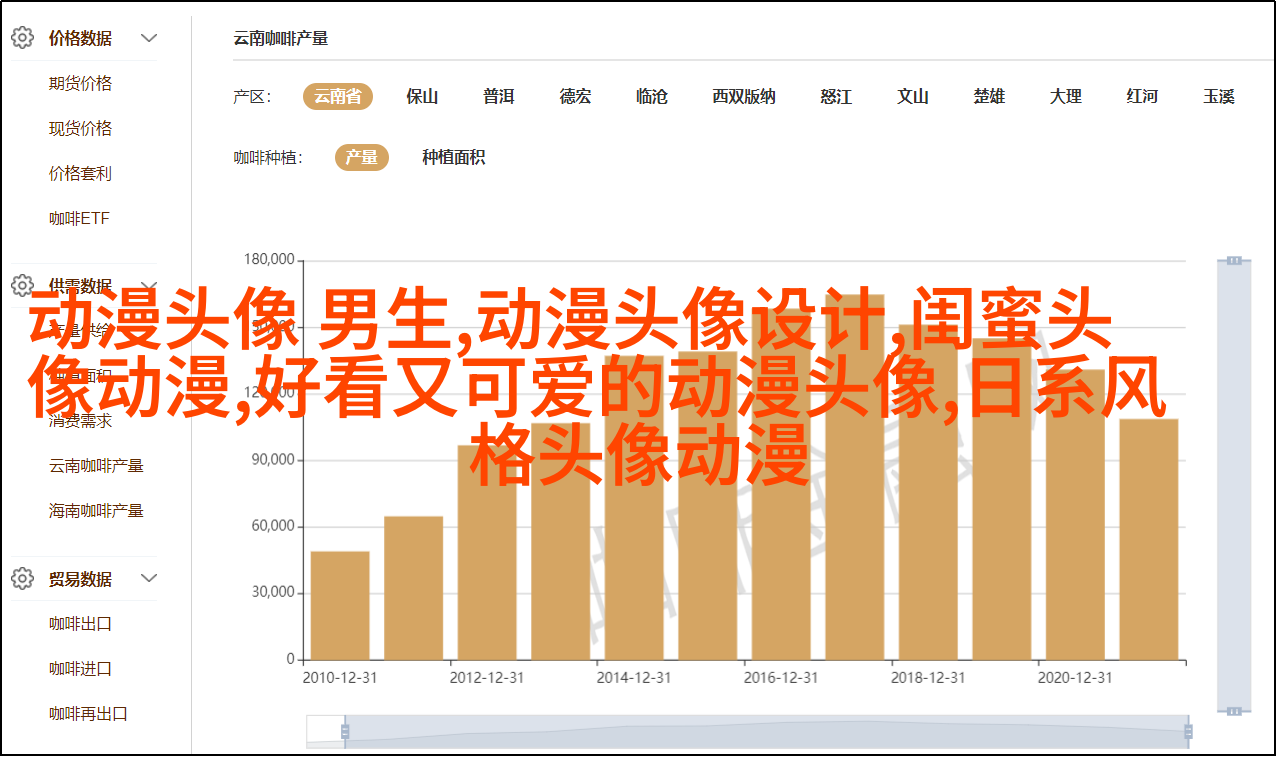Click the 价格数据 section header text
Image resolution: width=1277 pixels, height=757 pixels.
tap(80, 39)
